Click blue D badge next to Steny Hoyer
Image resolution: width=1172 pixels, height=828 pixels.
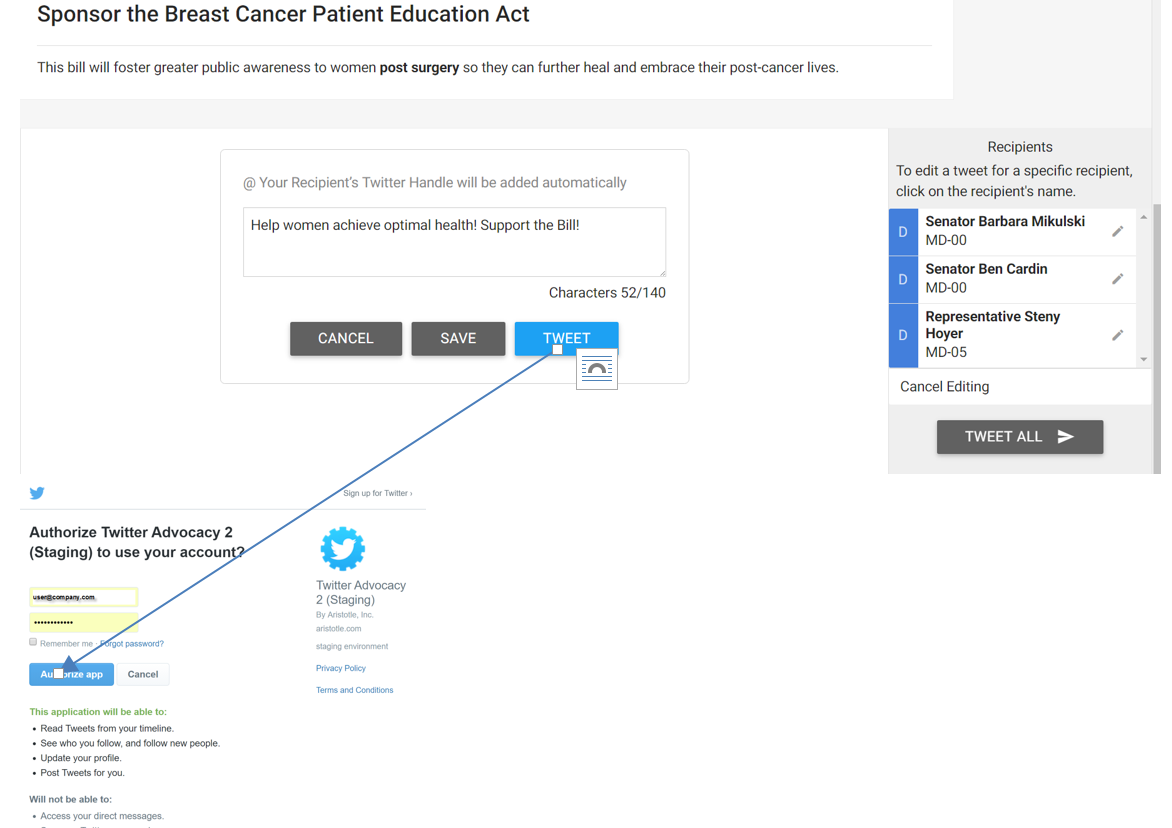(x=903, y=335)
